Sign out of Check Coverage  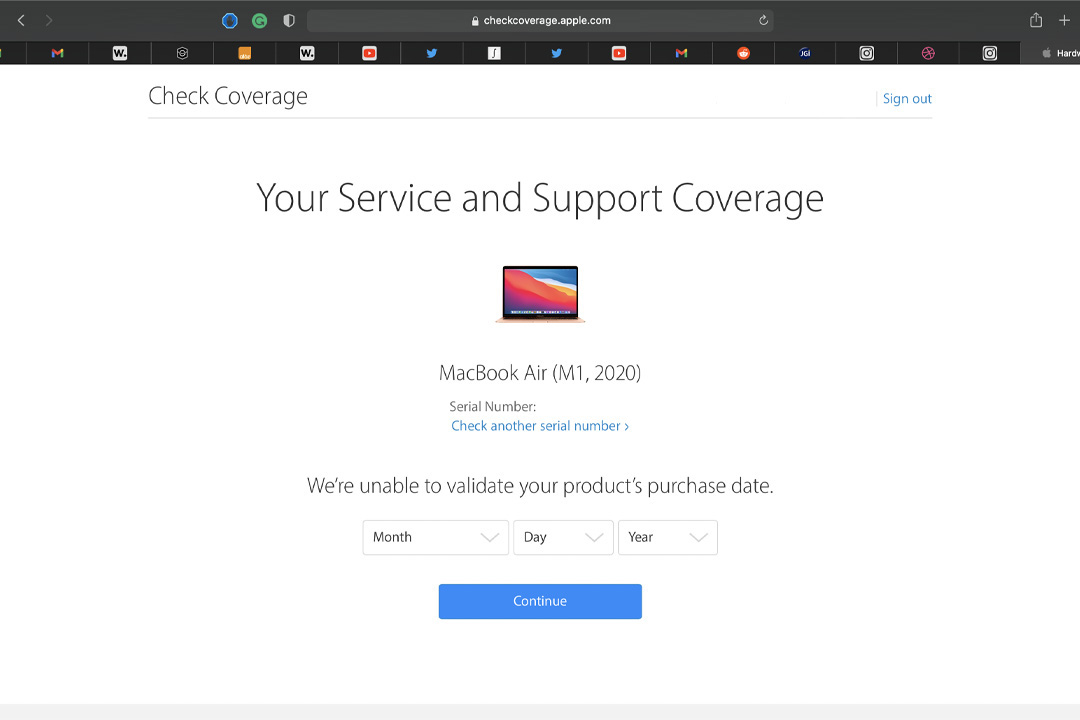click(907, 99)
